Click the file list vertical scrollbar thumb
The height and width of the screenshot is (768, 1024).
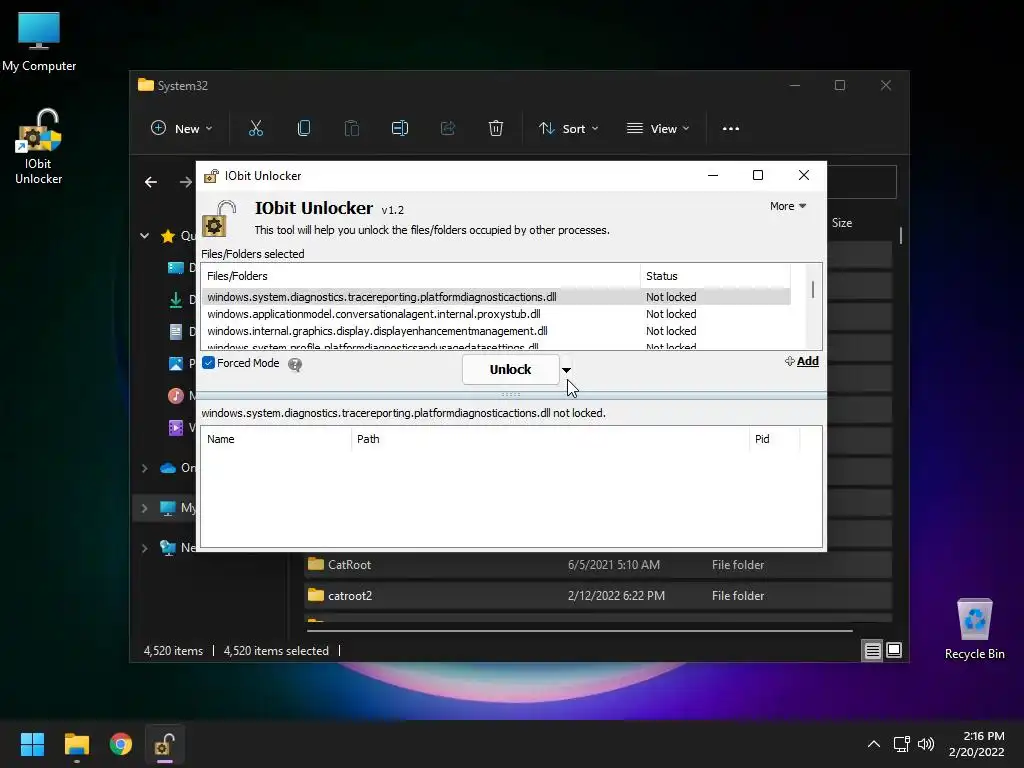click(x=813, y=289)
